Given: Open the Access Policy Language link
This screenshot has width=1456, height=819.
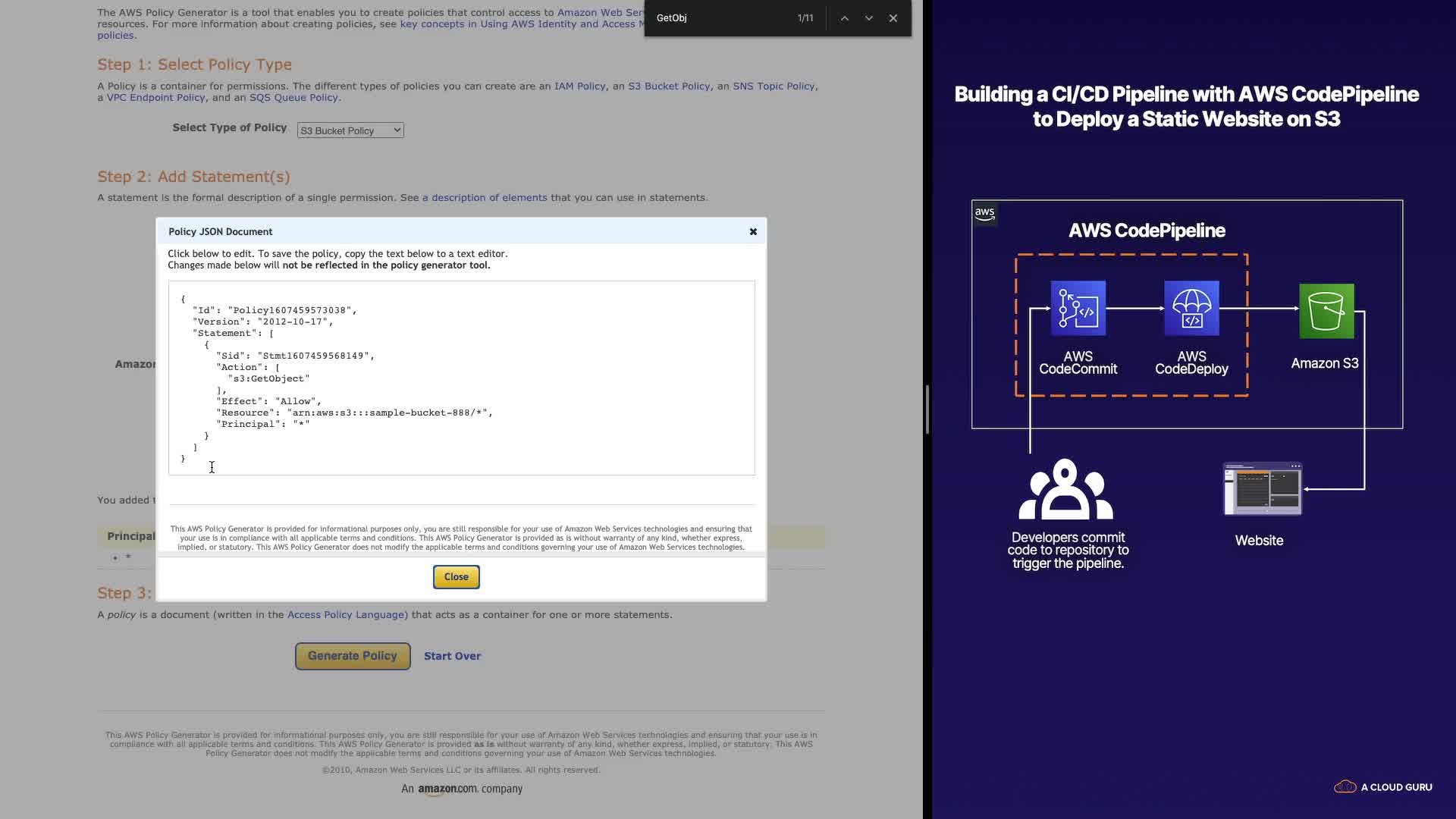Looking at the screenshot, I should pos(347,615).
